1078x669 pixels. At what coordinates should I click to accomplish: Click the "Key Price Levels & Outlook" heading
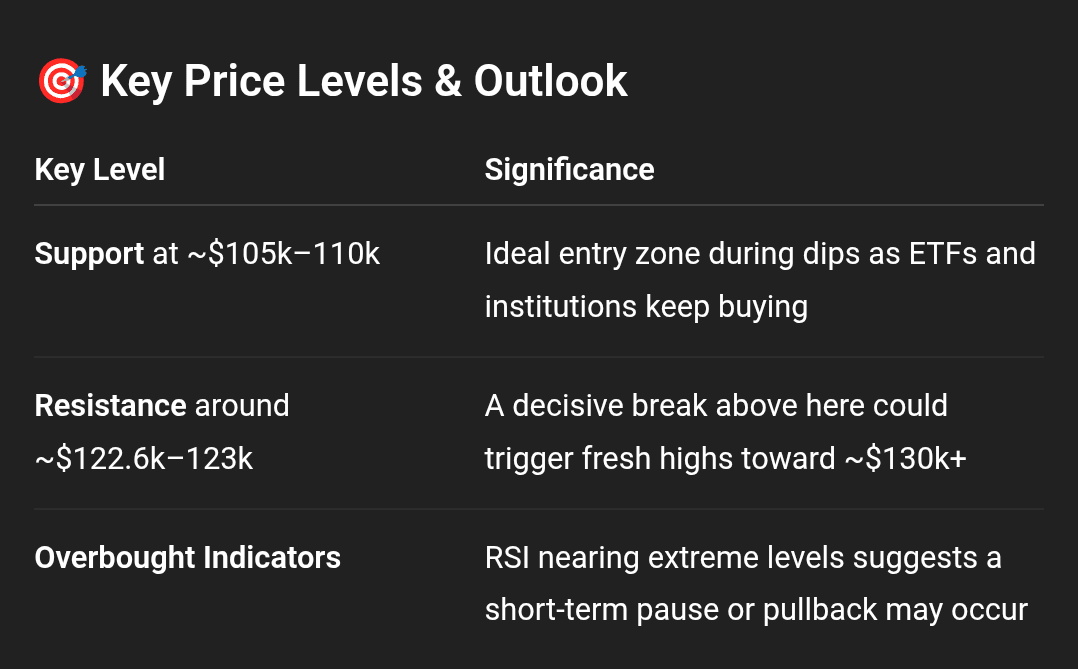[x=363, y=82]
